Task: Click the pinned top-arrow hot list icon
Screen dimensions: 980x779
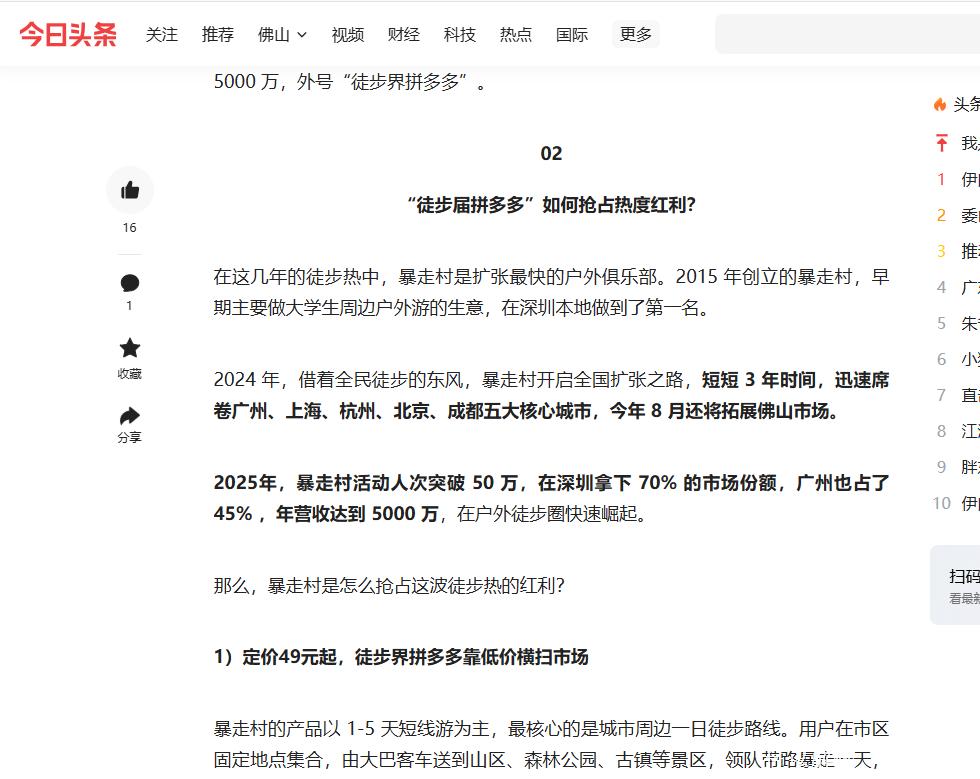Action: [941, 143]
